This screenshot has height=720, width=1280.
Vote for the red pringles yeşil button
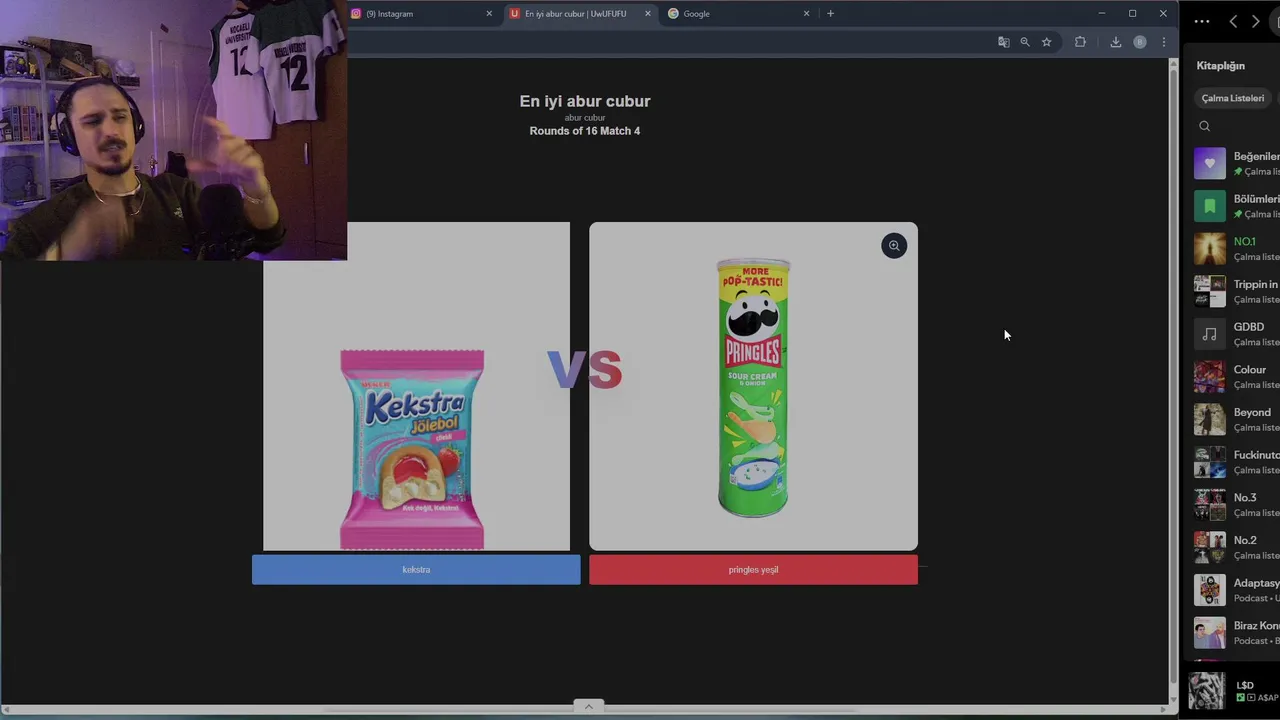[753, 570]
